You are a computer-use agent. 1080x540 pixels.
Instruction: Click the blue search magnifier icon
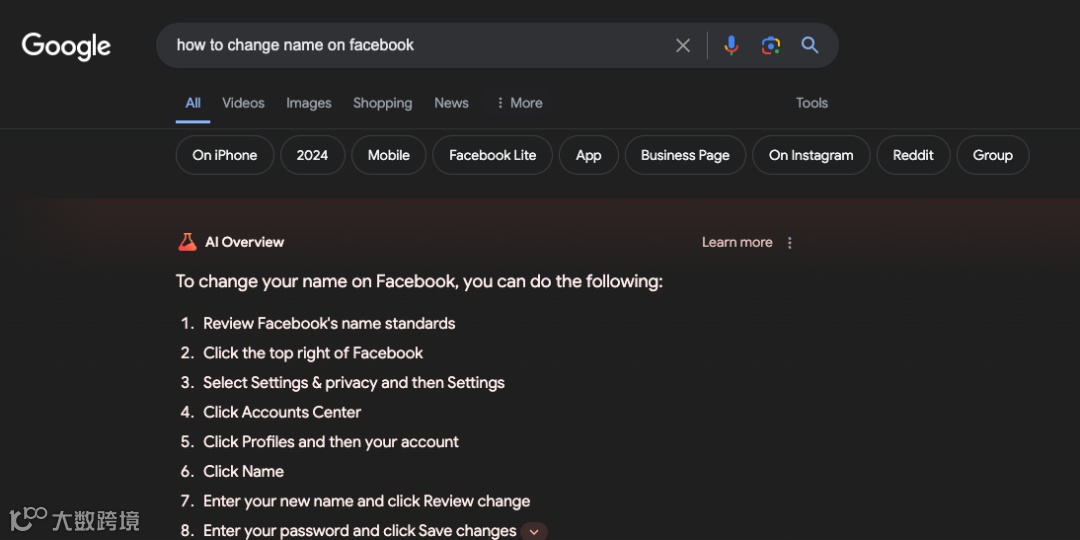(x=810, y=45)
